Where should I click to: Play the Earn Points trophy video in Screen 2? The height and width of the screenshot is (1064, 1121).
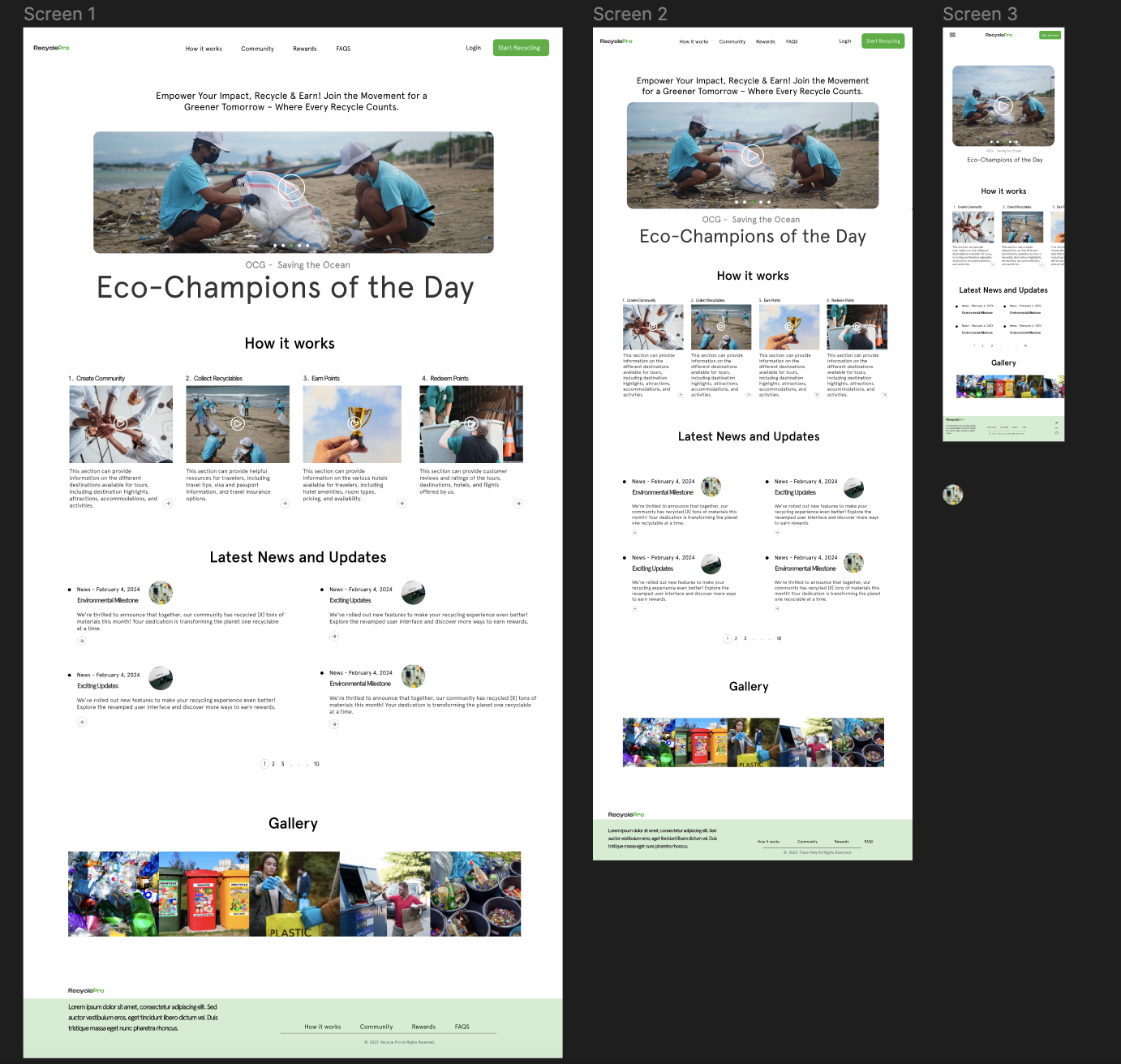[789, 327]
